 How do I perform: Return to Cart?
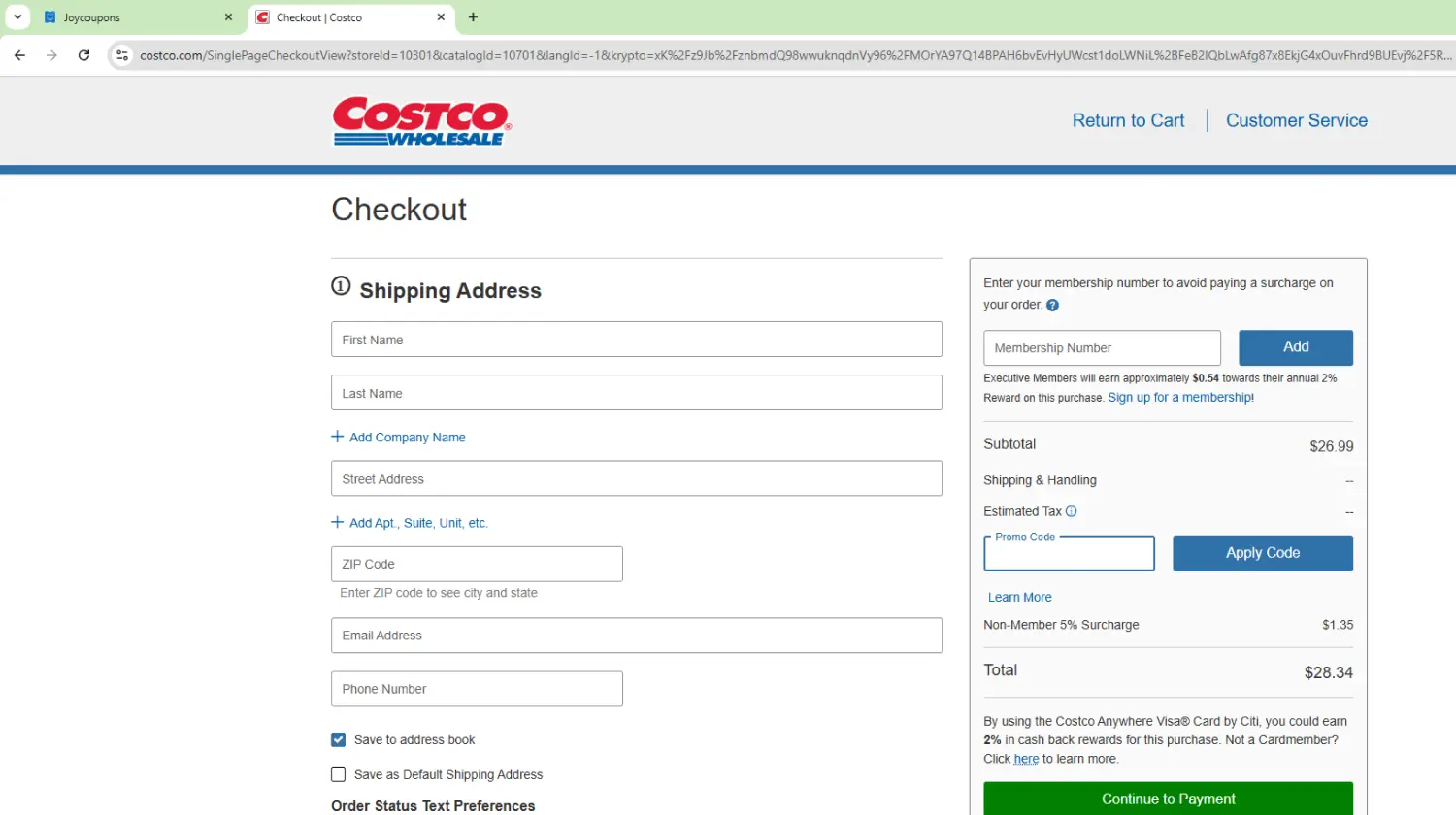[1128, 120]
